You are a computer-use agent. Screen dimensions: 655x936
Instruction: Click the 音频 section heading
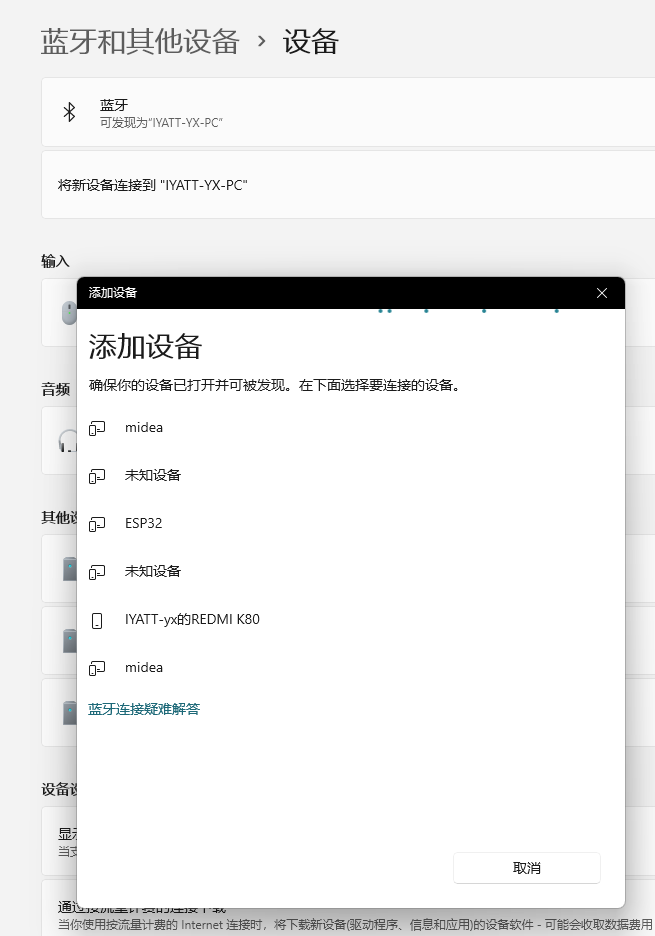tap(56, 389)
